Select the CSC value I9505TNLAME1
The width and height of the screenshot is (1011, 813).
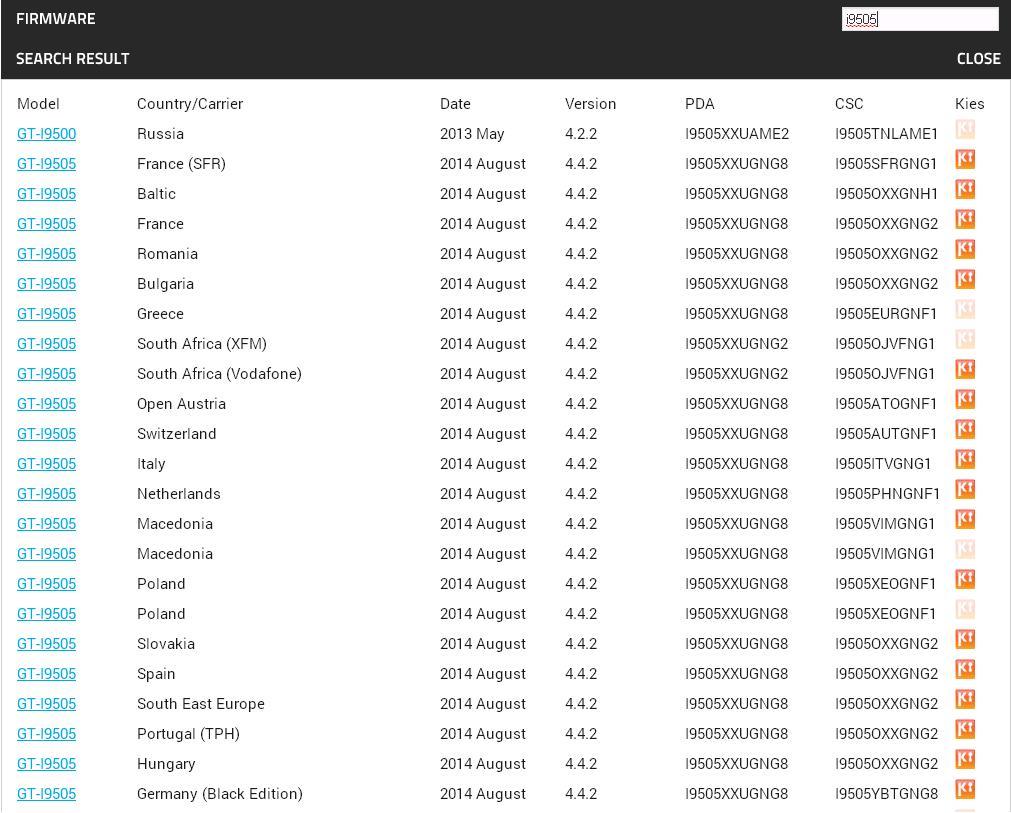(886, 134)
